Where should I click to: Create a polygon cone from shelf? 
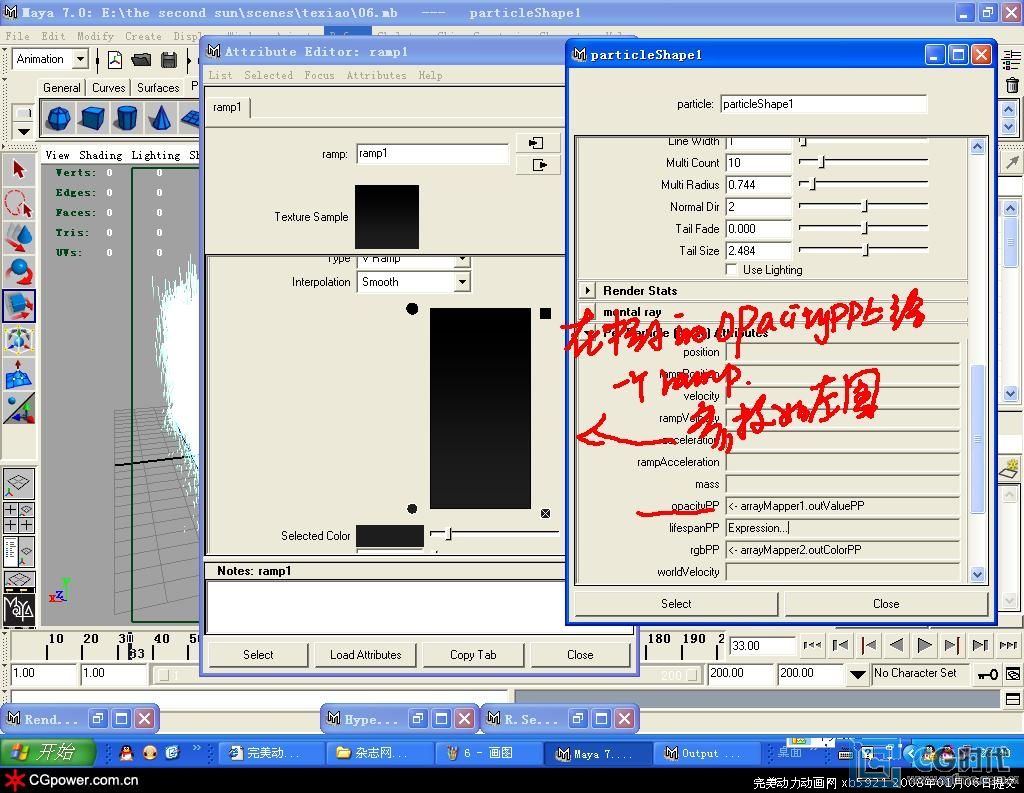[x=160, y=118]
